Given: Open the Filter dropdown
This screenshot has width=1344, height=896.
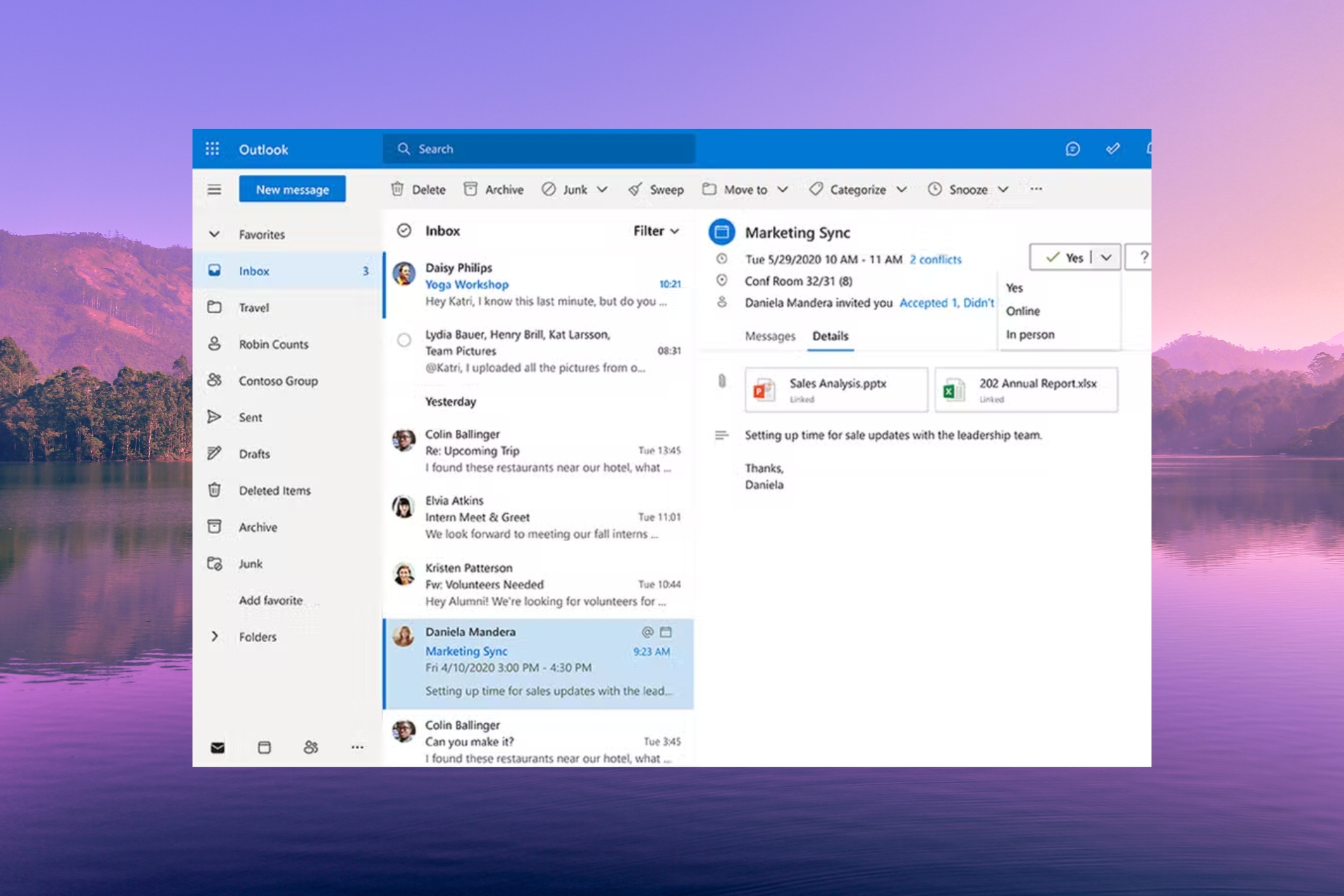Looking at the screenshot, I should click(x=657, y=231).
